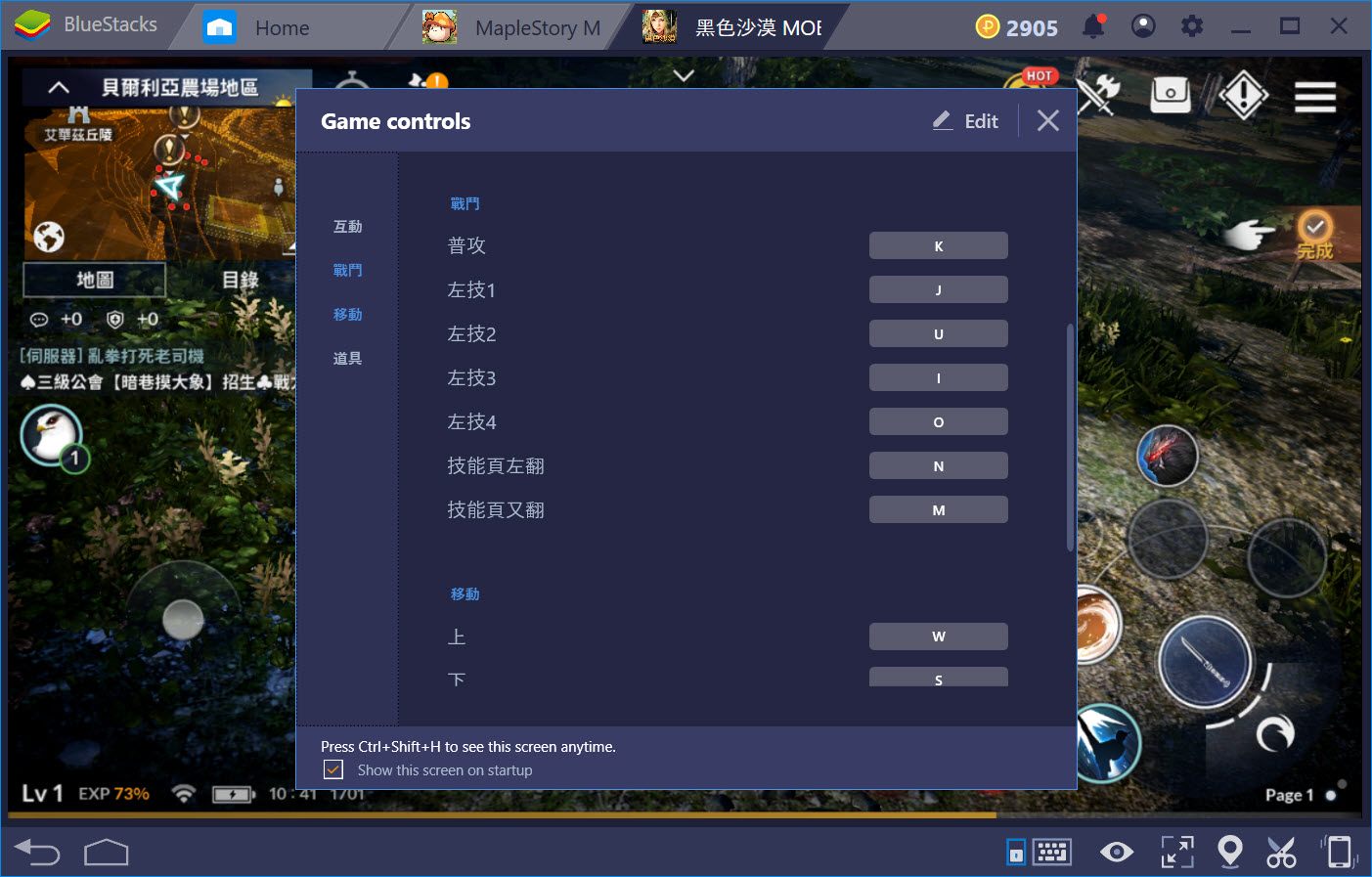Click the M key binding for 技能頁又翻
The image size is (1372, 877).
click(x=939, y=510)
